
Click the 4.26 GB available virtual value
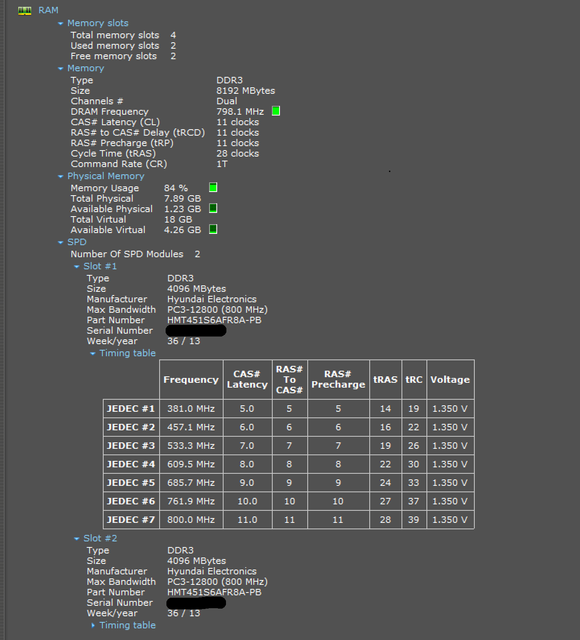point(182,230)
